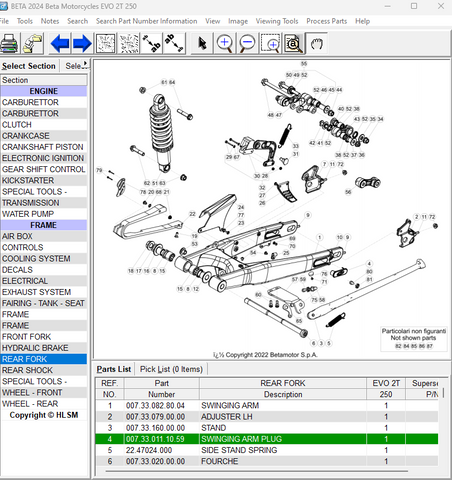Select the WHEEL - REAR section
The width and height of the screenshot is (452, 480).
coord(43,404)
